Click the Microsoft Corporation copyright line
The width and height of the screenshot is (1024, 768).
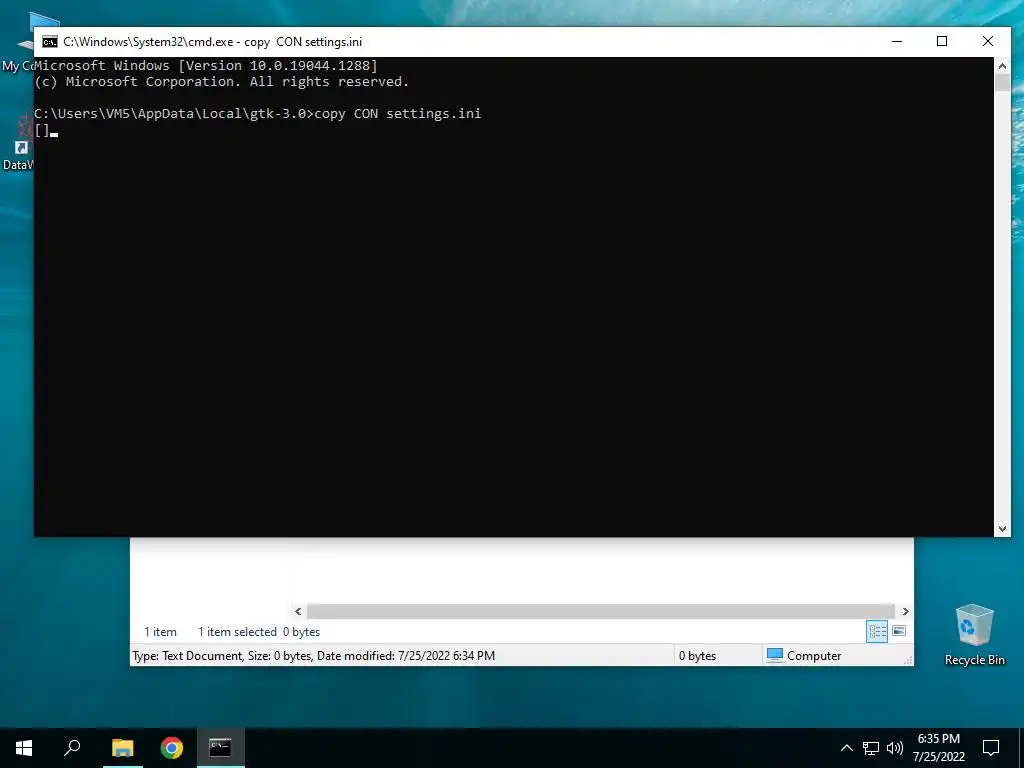221,82
